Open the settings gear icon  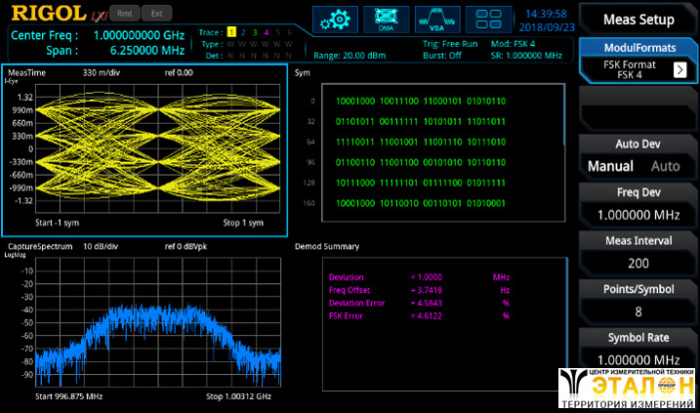336,20
